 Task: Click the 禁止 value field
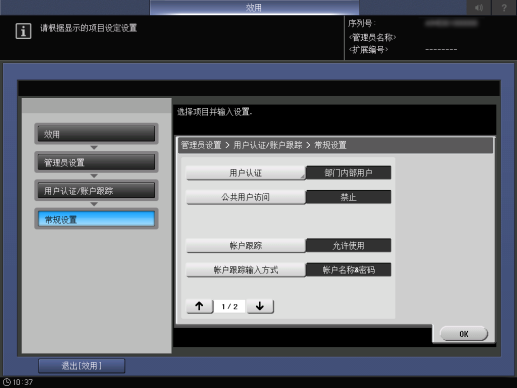(348, 197)
